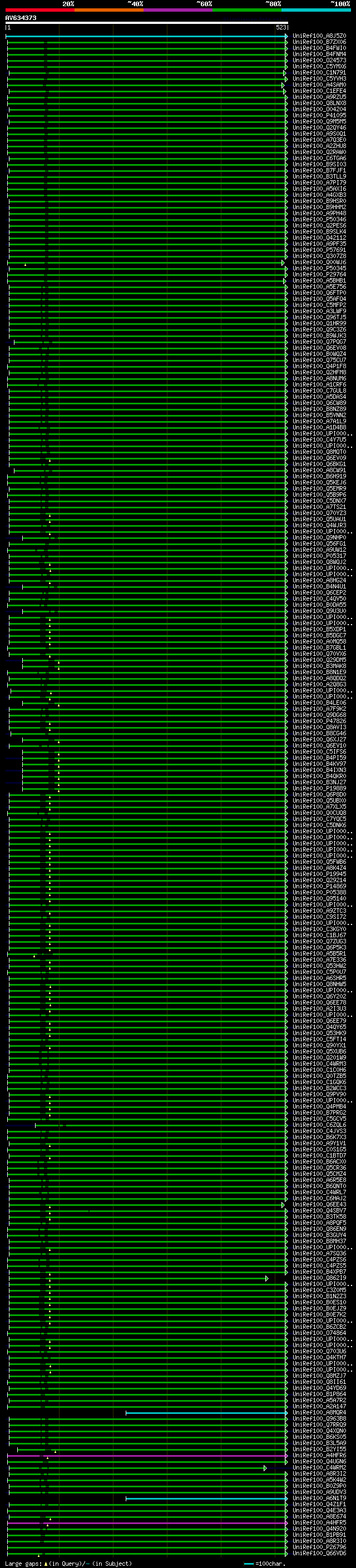The image size is (356, 1568).
Task: Open hit UniRef100_C6TGA6
Action: 319,159
